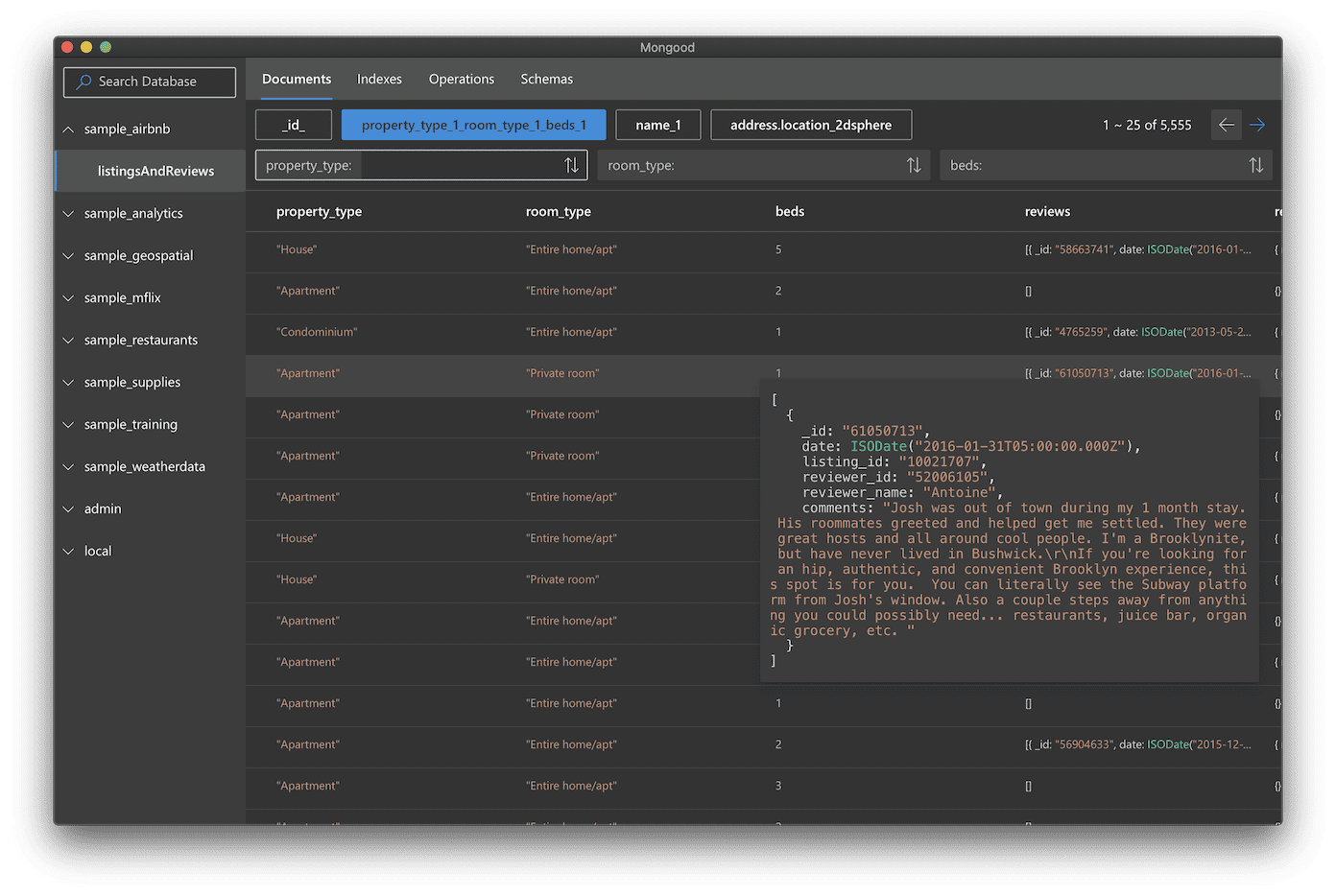The image size is (1336, 896).
Task: Open the Schemas tab
Action: click(547, 80)
